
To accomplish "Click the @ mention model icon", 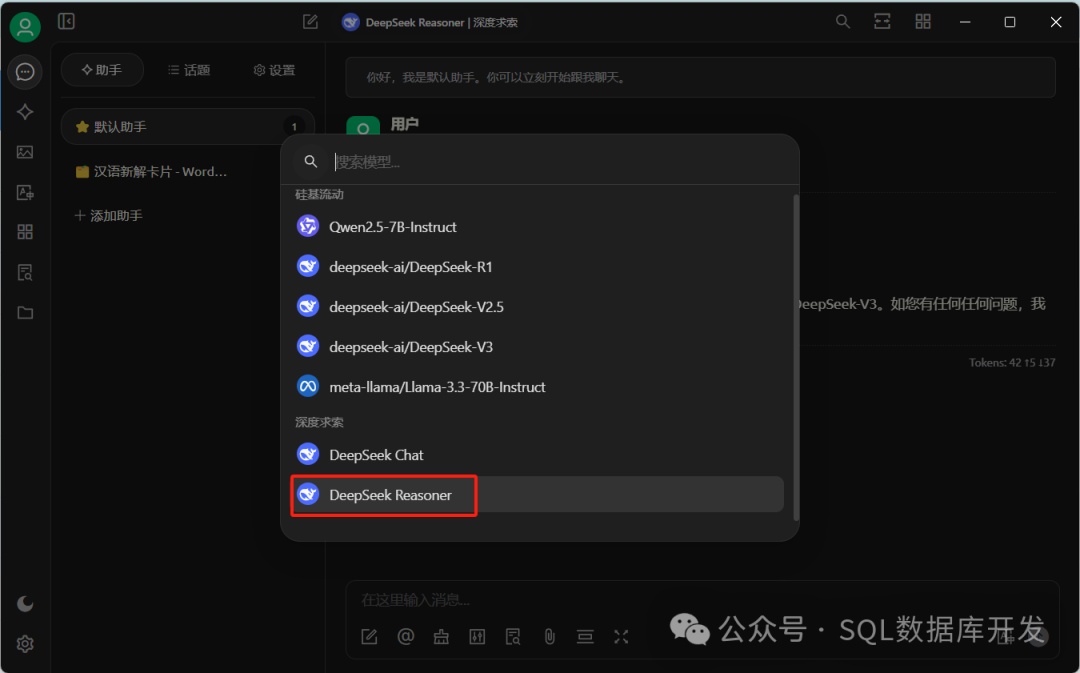I will (x=406, y=636).
